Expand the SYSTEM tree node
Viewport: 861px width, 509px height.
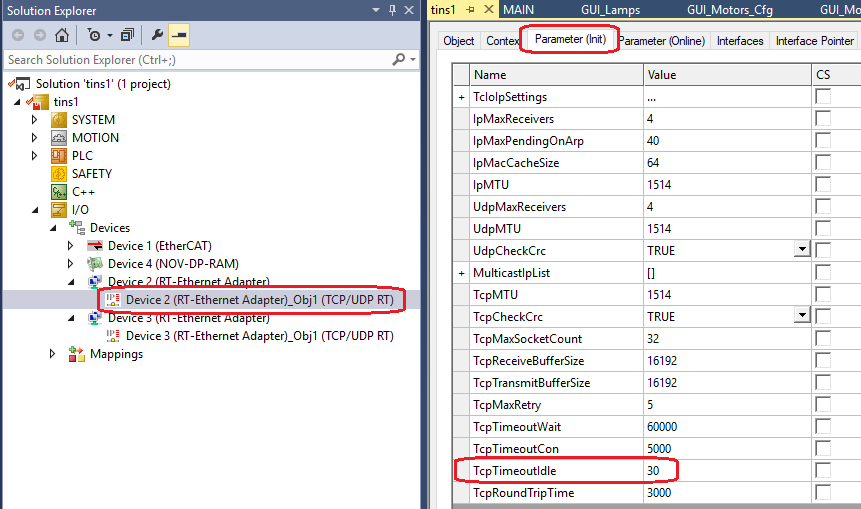click(x=35, y=120)
